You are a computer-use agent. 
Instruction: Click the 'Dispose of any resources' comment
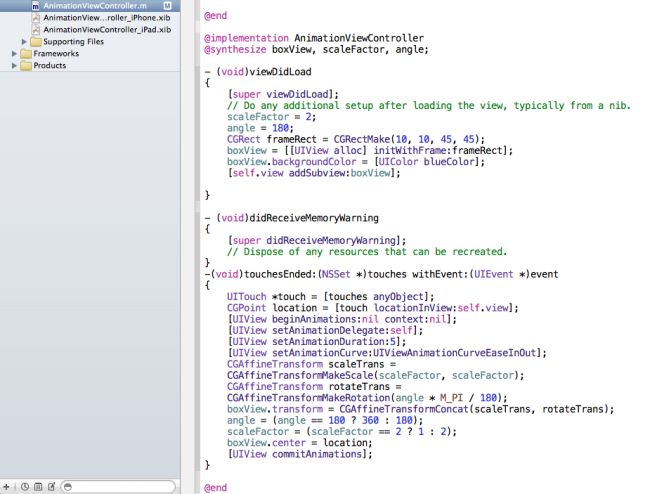click(x=367, y=252)
